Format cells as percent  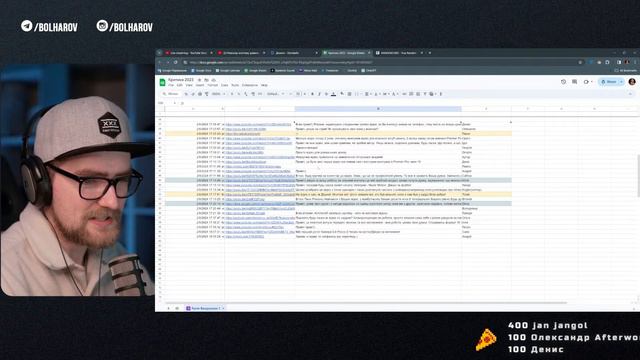239,94
